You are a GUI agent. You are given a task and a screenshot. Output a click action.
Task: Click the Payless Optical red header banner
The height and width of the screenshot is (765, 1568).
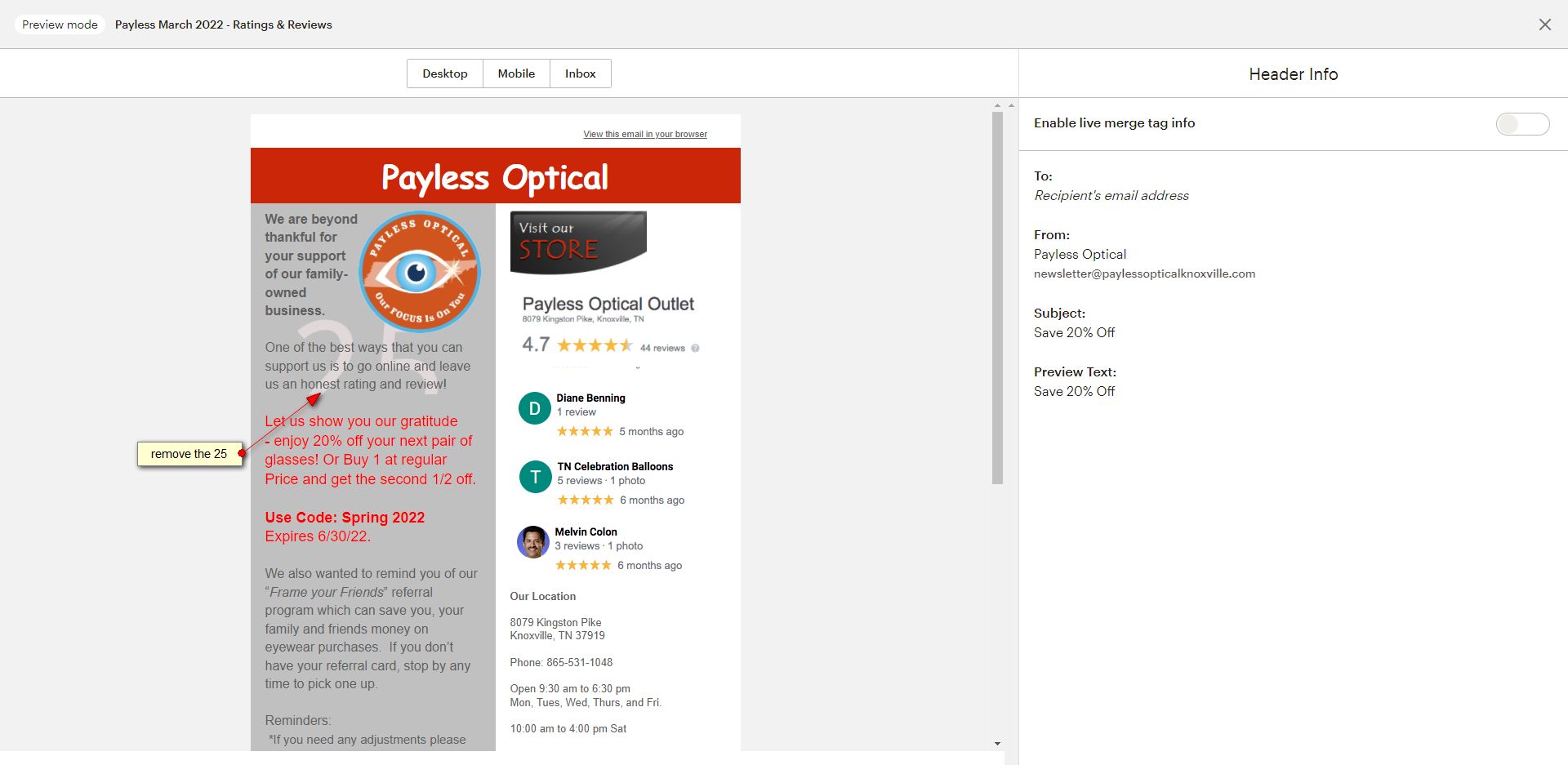(495, 176)
